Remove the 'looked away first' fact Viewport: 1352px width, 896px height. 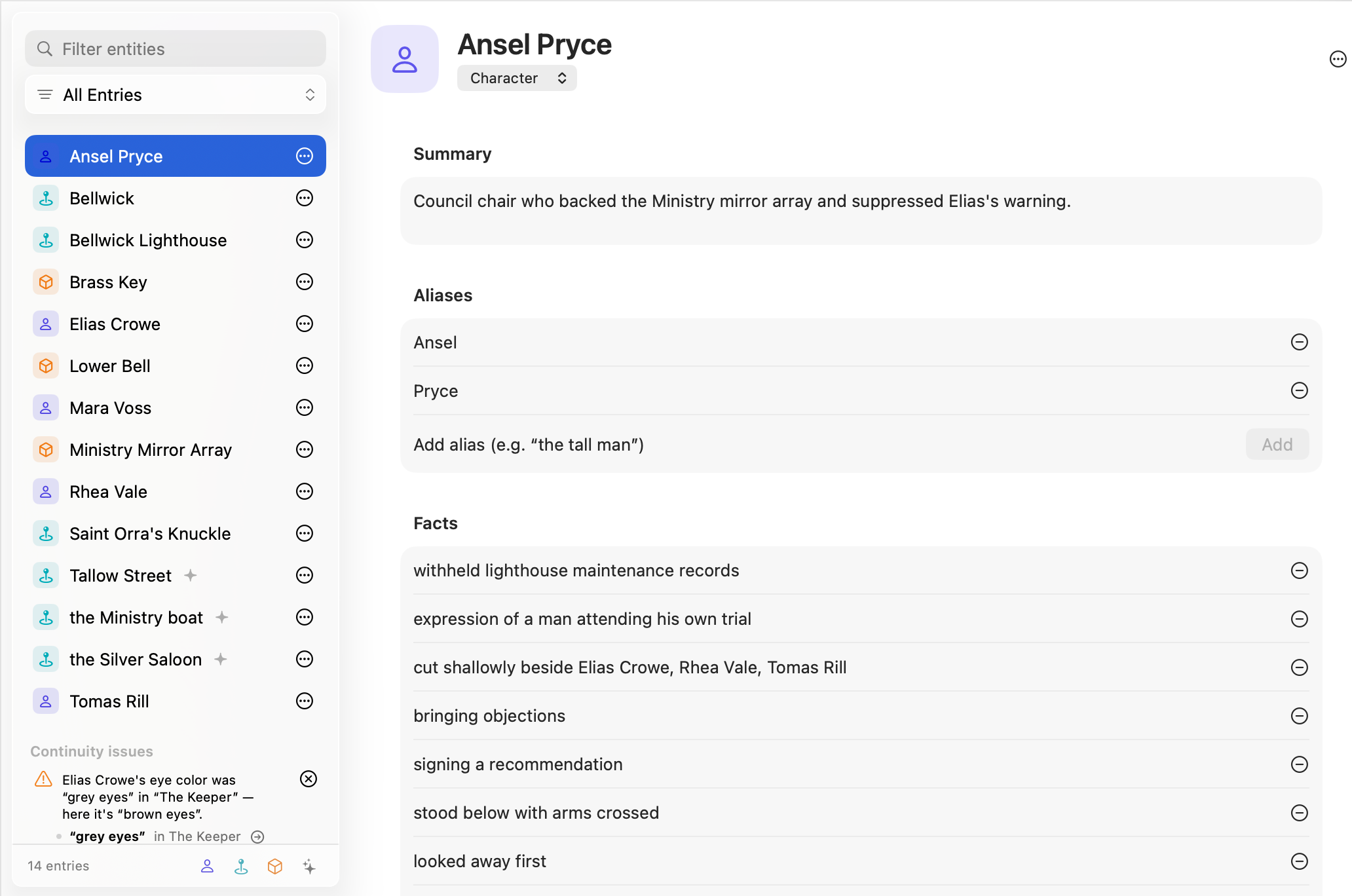pyautogui.click(x=1299, y=861)
